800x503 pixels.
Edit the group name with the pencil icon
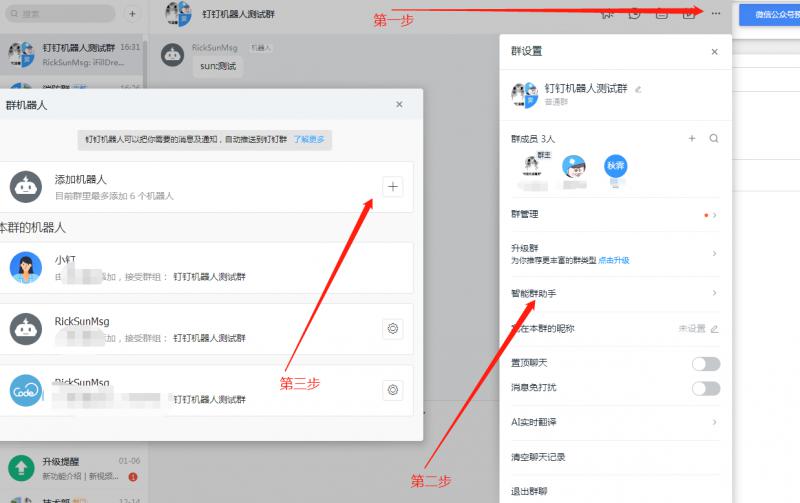coord(638,89)
